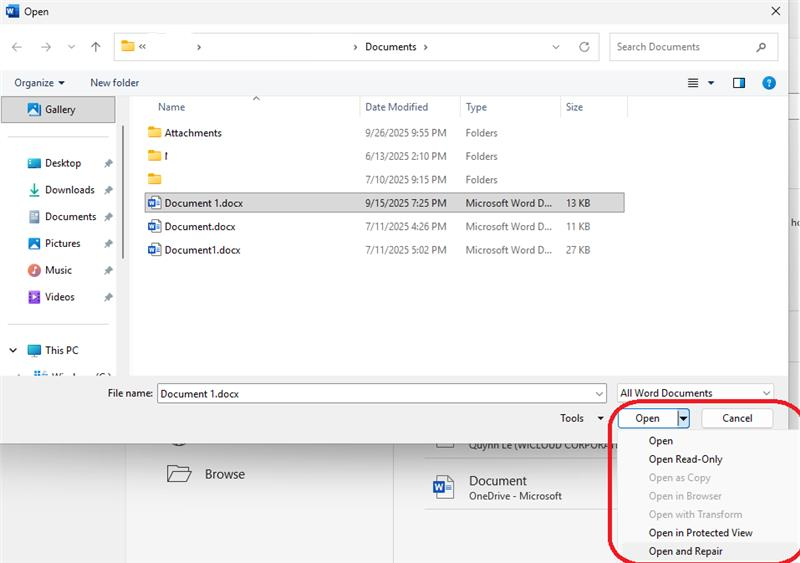Expand the File name dropdown arrow

click(x=599, y=394)
